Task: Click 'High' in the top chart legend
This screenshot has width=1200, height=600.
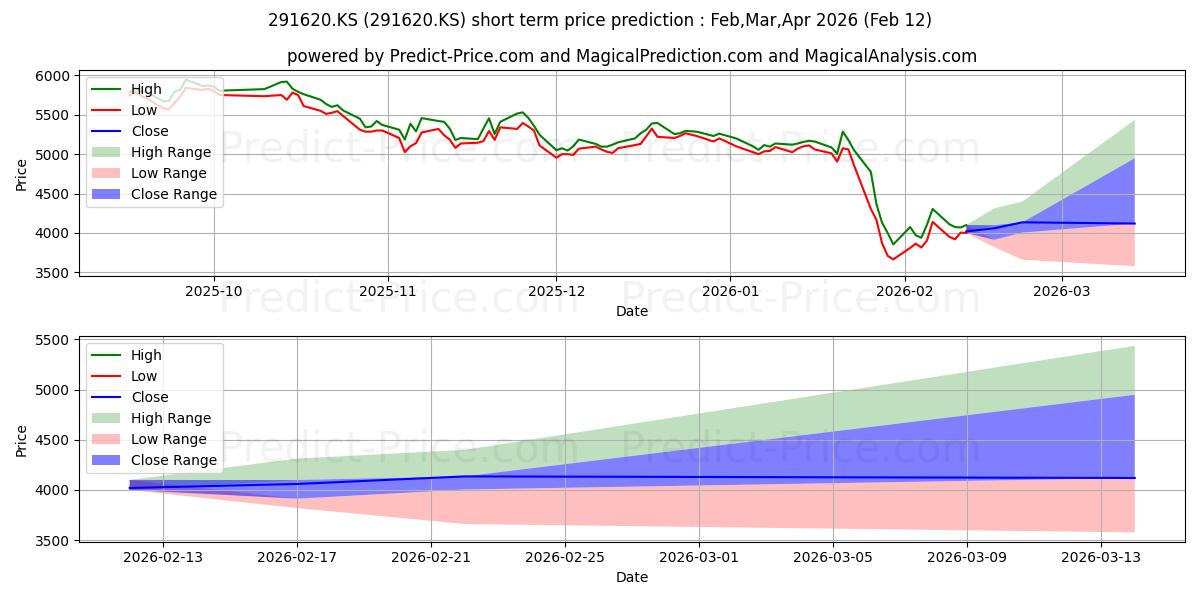Action: 145,90
